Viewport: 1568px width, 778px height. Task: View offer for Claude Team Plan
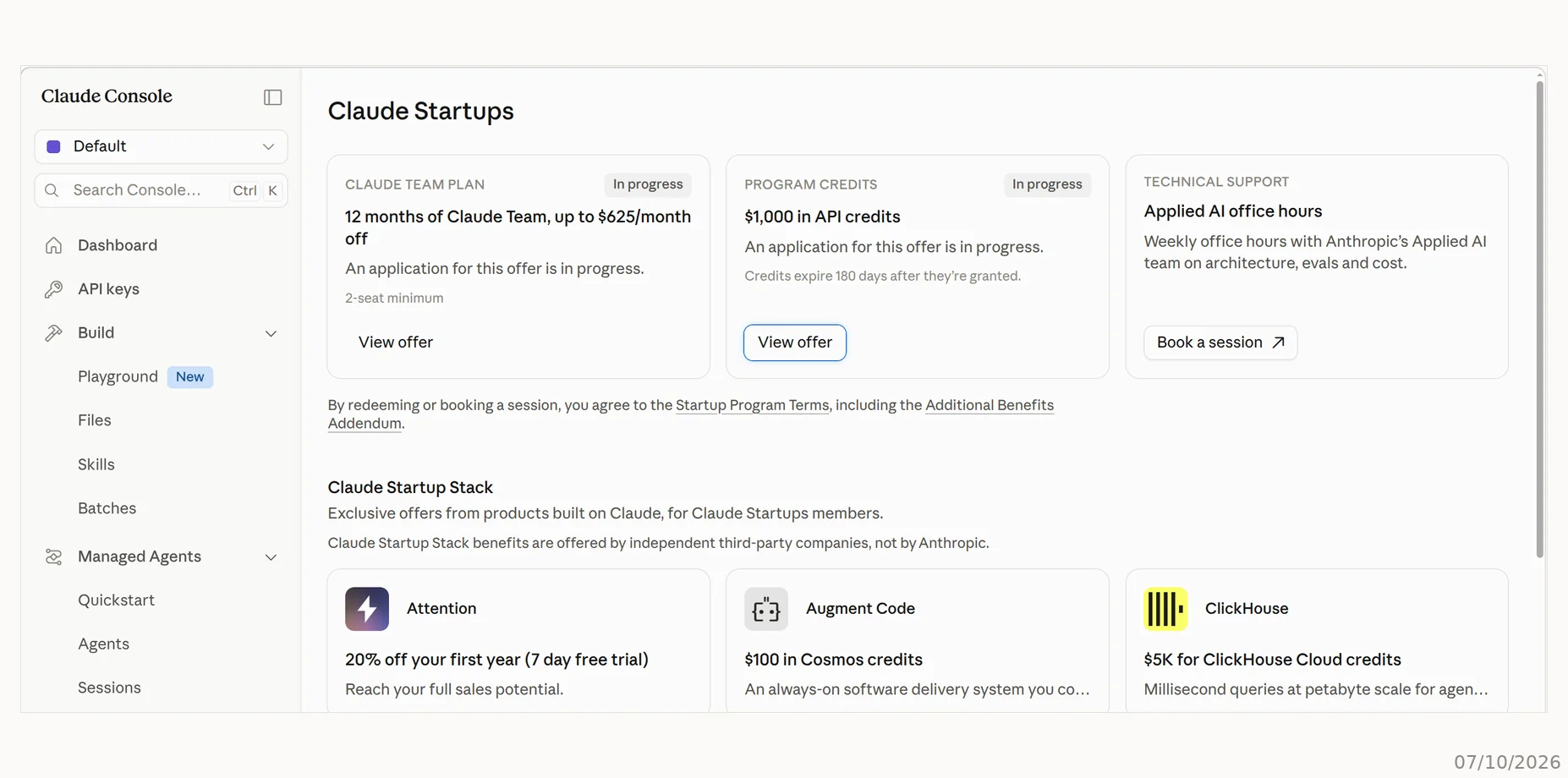(396, 342)
